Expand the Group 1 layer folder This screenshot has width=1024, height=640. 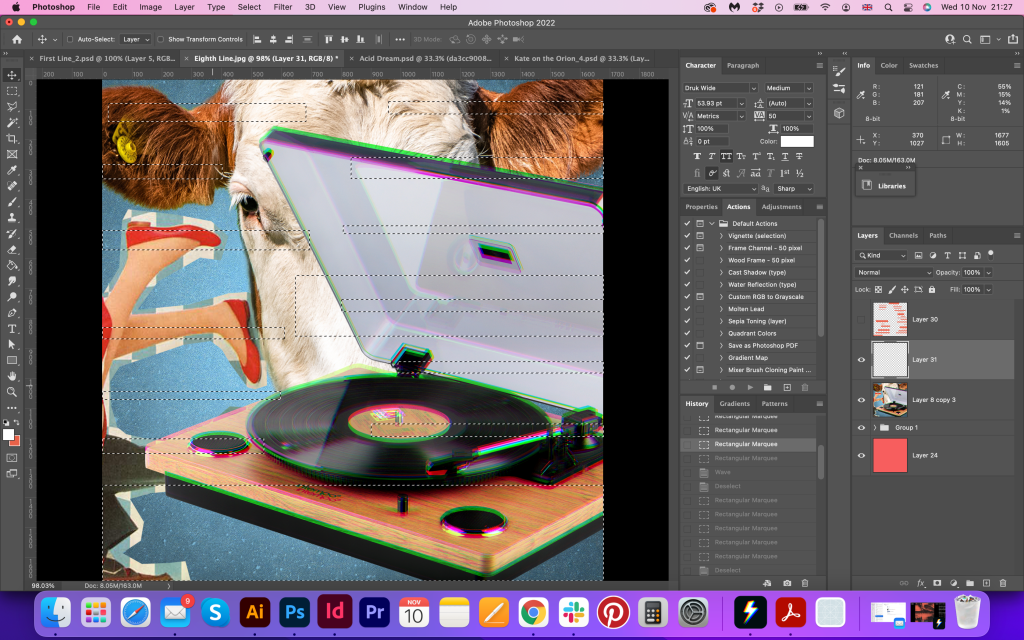coord(875,427)
